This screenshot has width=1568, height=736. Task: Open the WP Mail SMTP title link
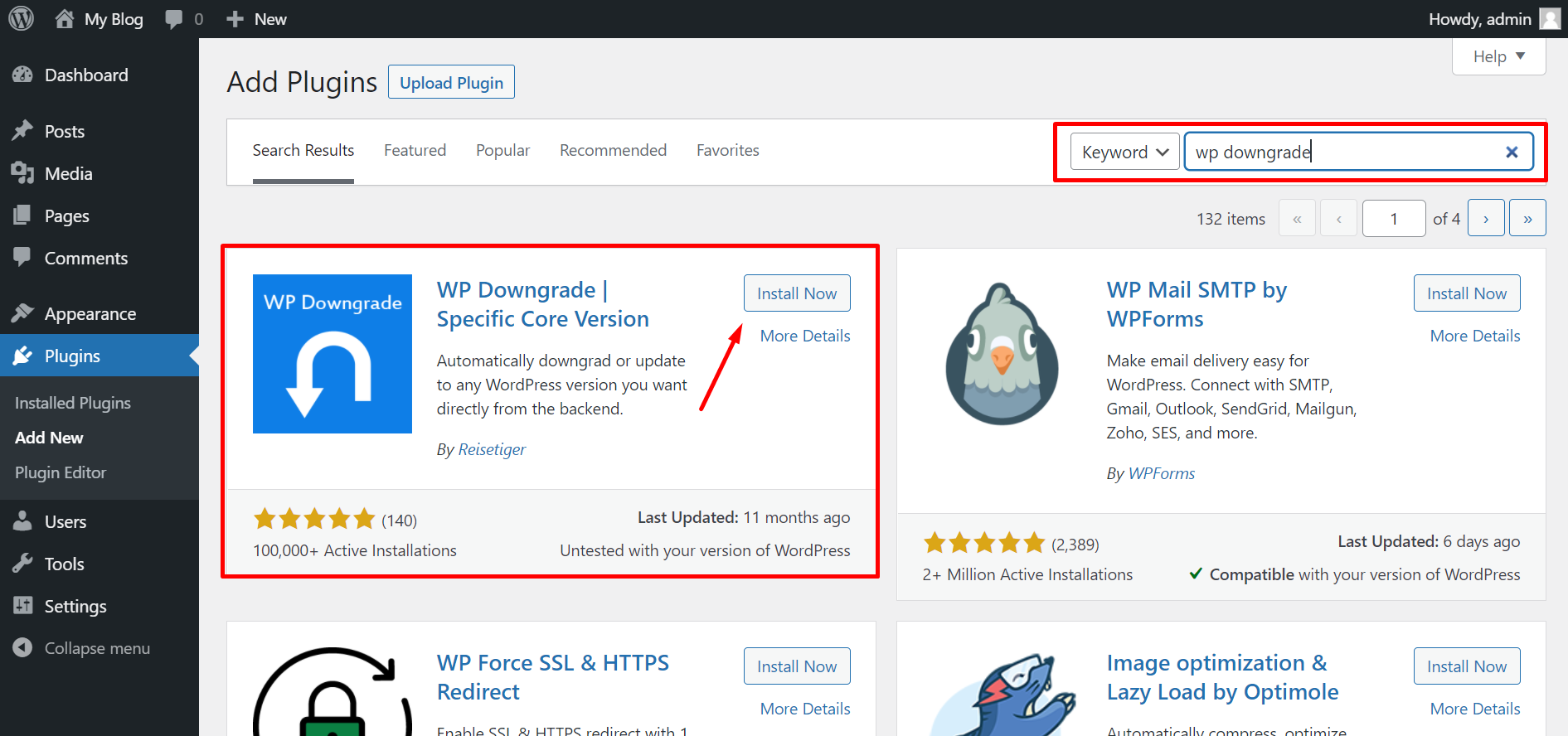pyautogui.click(x=1197, y=304)
